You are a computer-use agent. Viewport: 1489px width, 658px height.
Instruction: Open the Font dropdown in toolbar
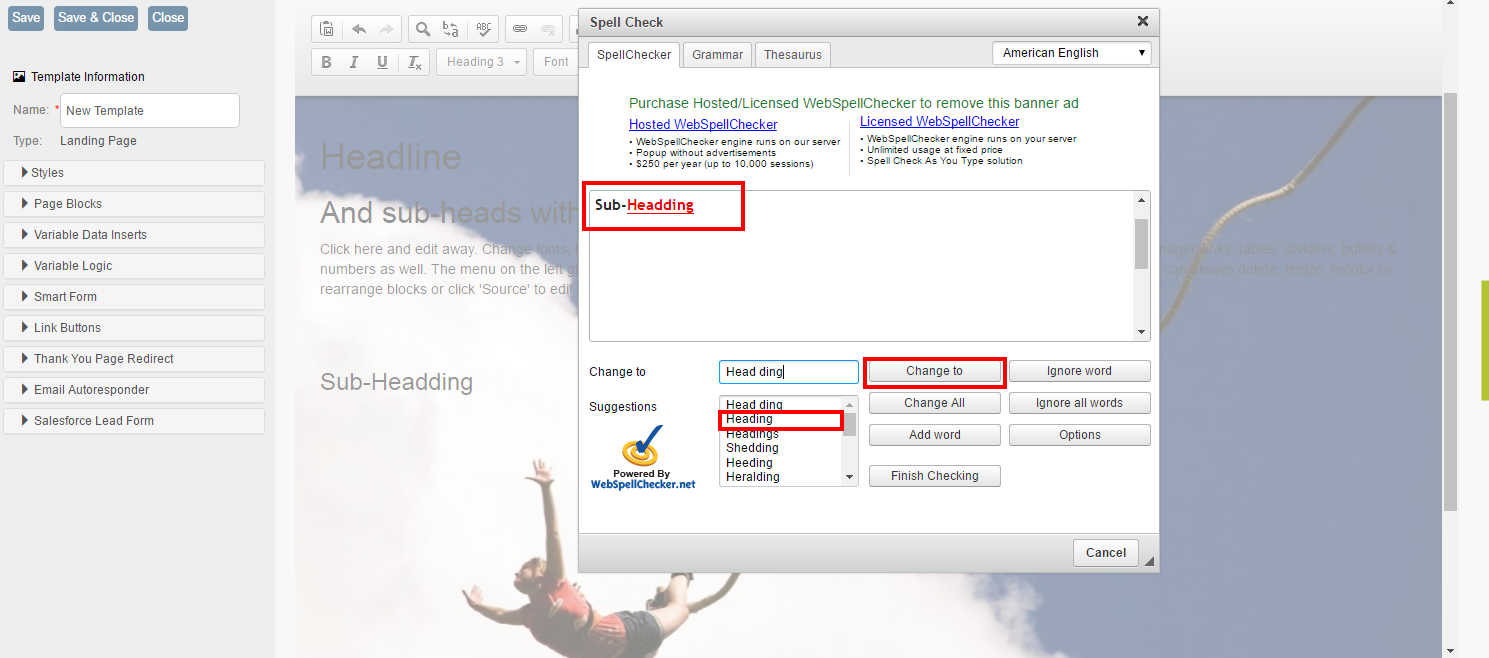pos(555,62)
